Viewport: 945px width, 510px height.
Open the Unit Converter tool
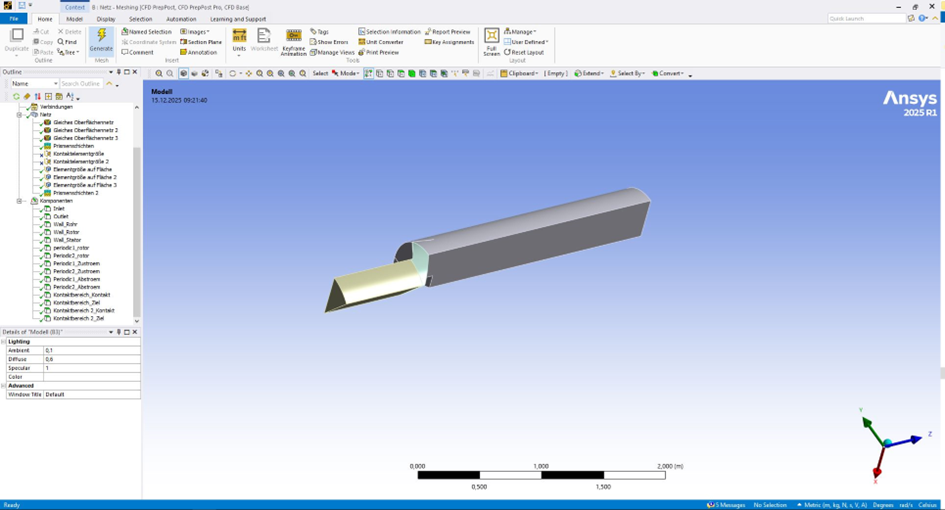[381, 42]
